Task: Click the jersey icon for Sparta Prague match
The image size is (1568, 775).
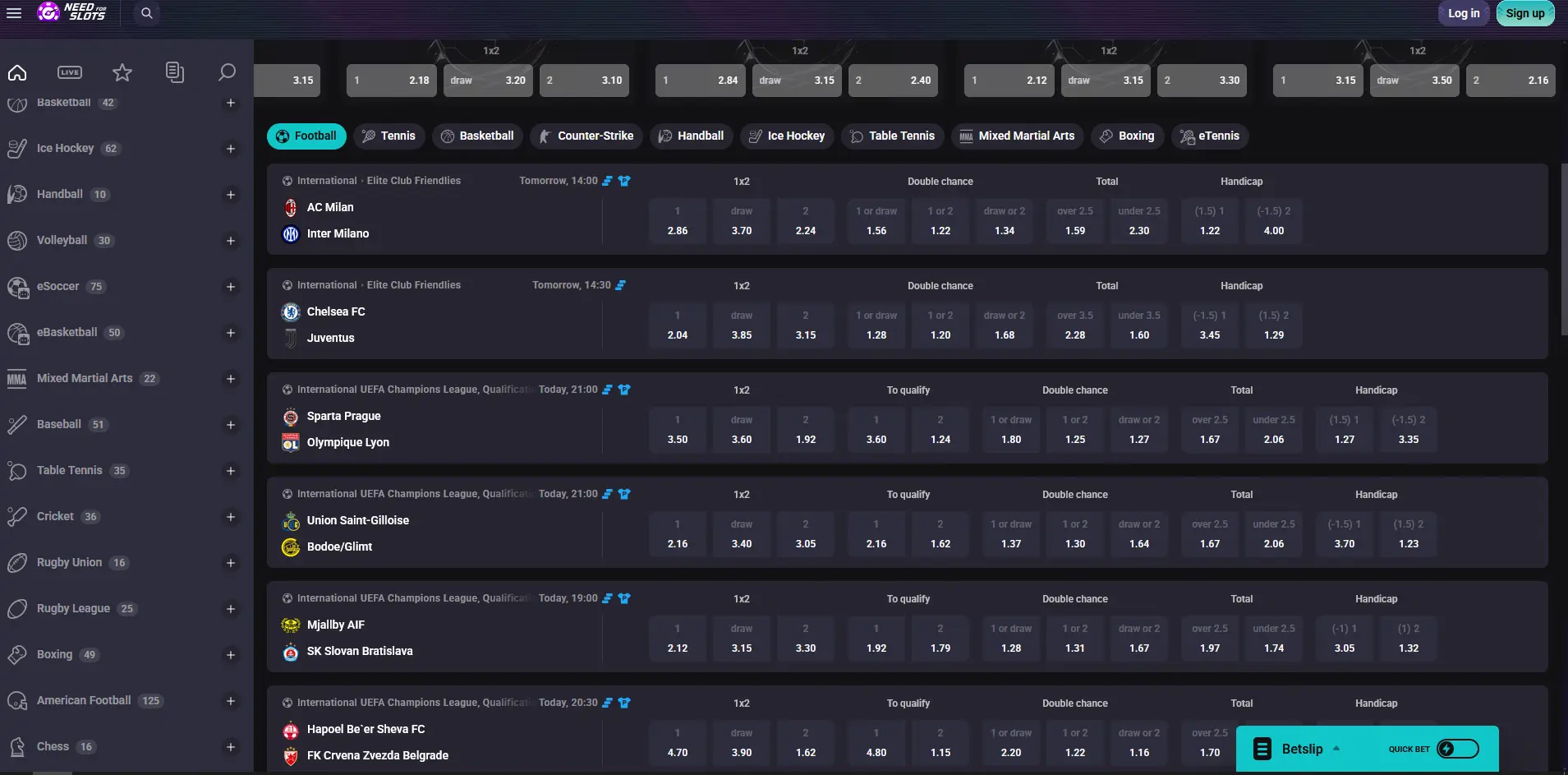Action: [624, 390]
